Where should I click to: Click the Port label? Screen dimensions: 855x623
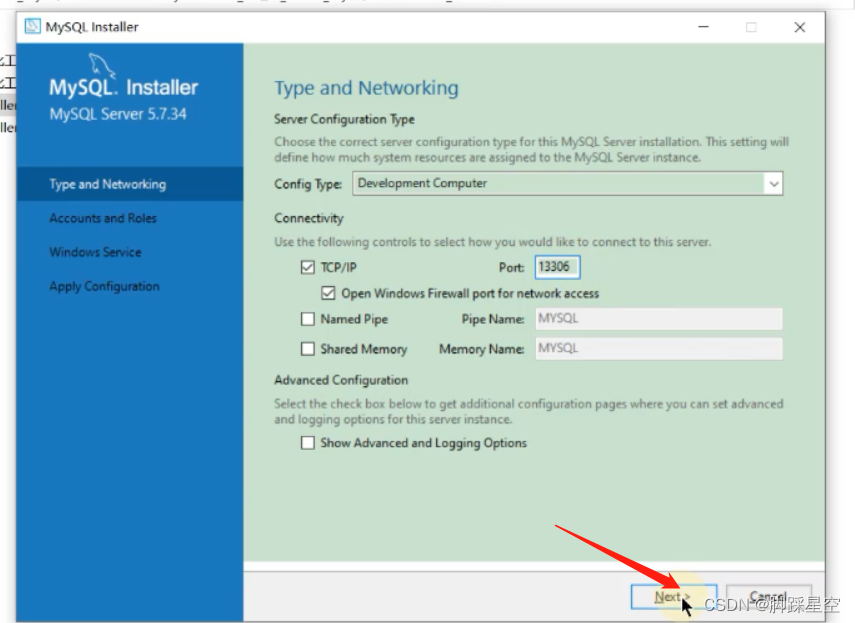tap(511, 267)
